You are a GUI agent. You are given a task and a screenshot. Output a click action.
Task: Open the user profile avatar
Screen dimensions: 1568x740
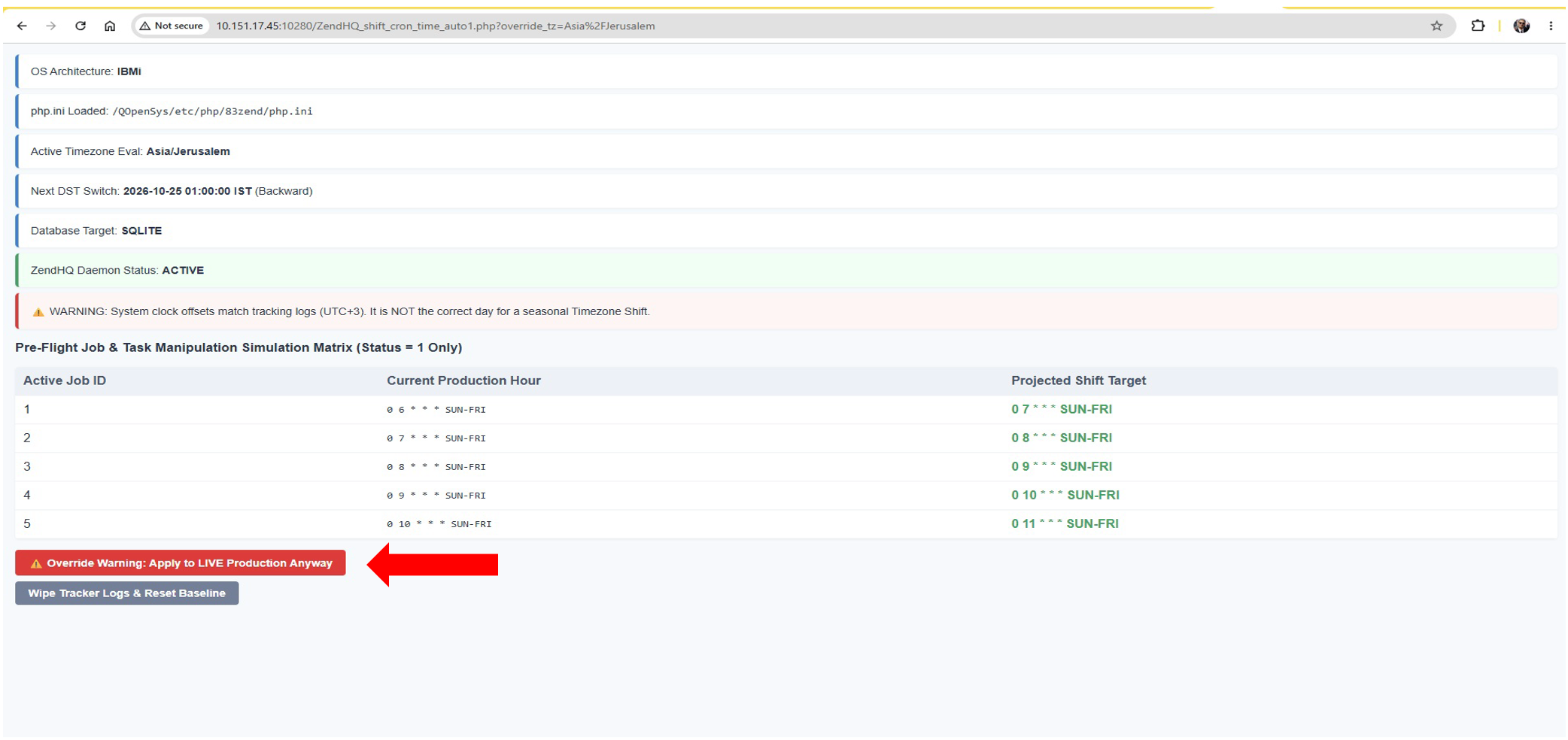coord(1521,26)
